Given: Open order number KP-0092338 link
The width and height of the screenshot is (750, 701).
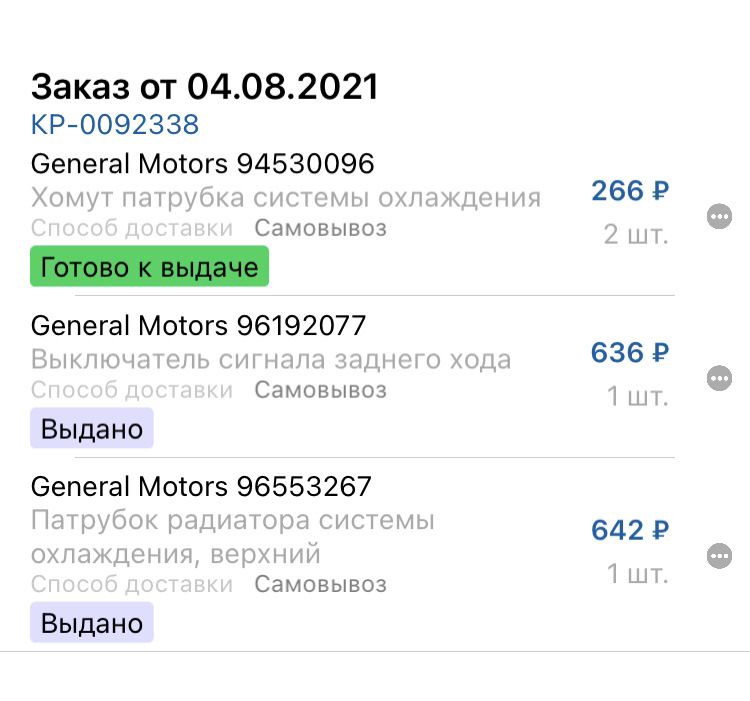Looking at the screenshot, I should click(115, 125).
